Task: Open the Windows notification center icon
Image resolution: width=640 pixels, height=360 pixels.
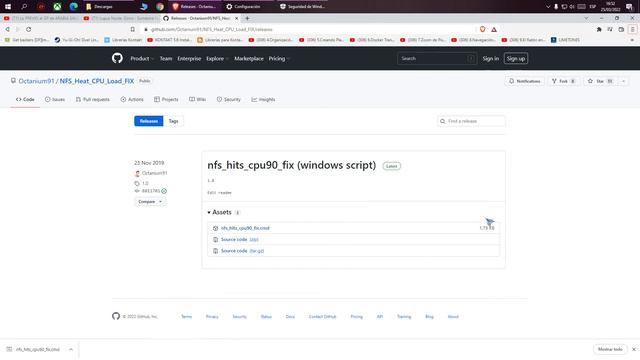Action: click(629, 7)
